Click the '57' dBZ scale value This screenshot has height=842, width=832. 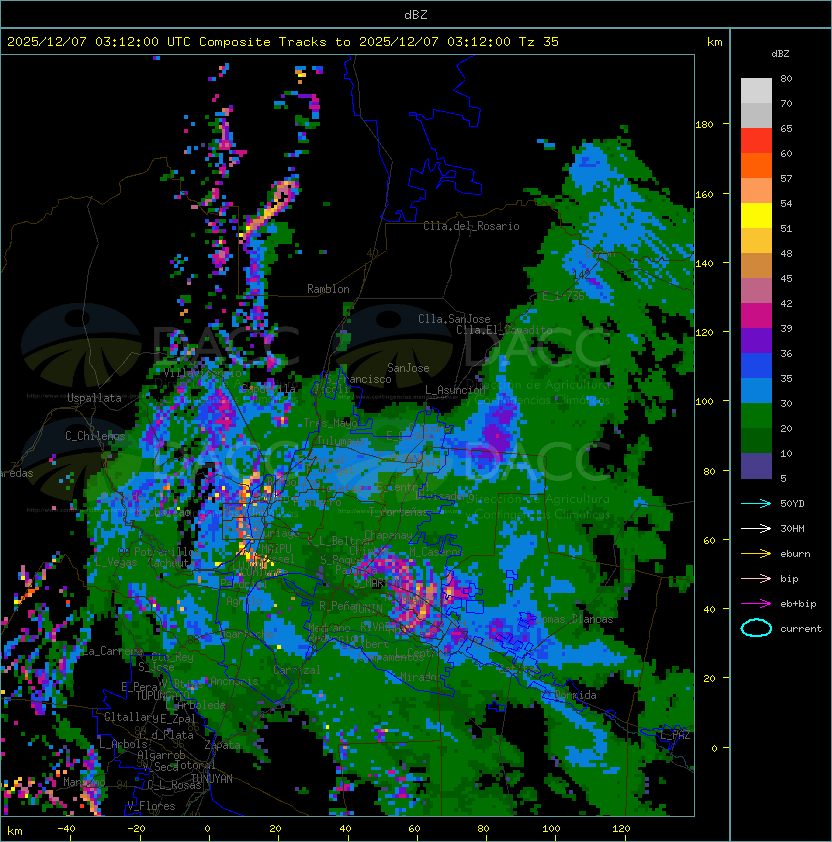coord(786,179)
